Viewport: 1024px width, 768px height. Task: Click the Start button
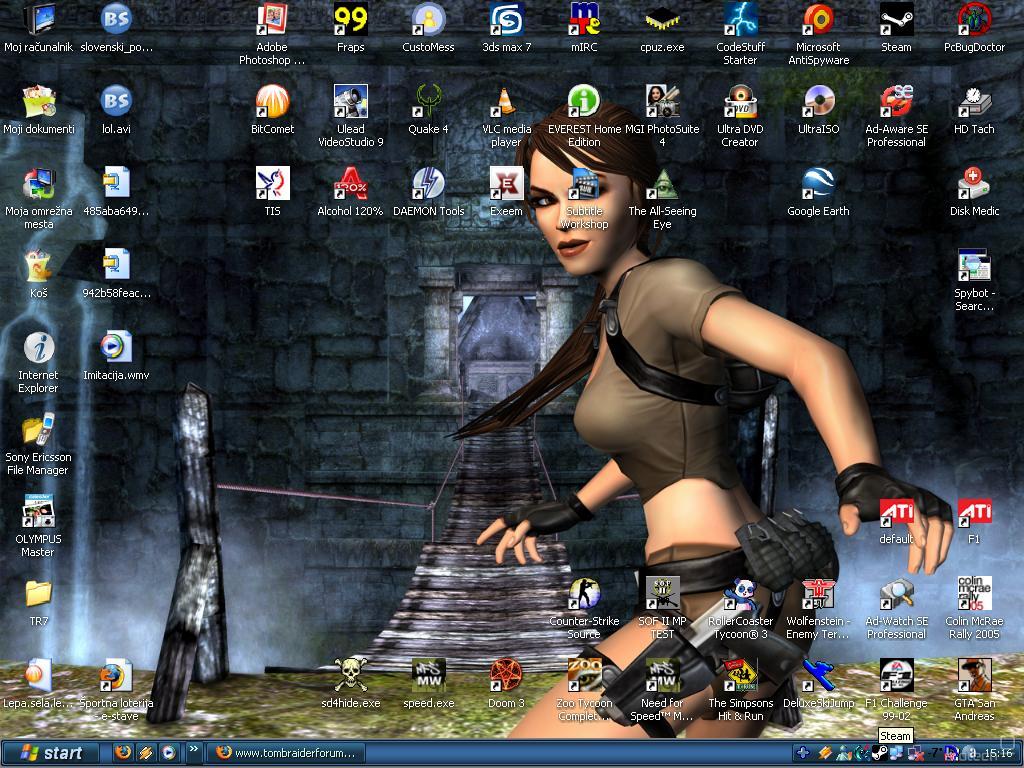point(50,753)
